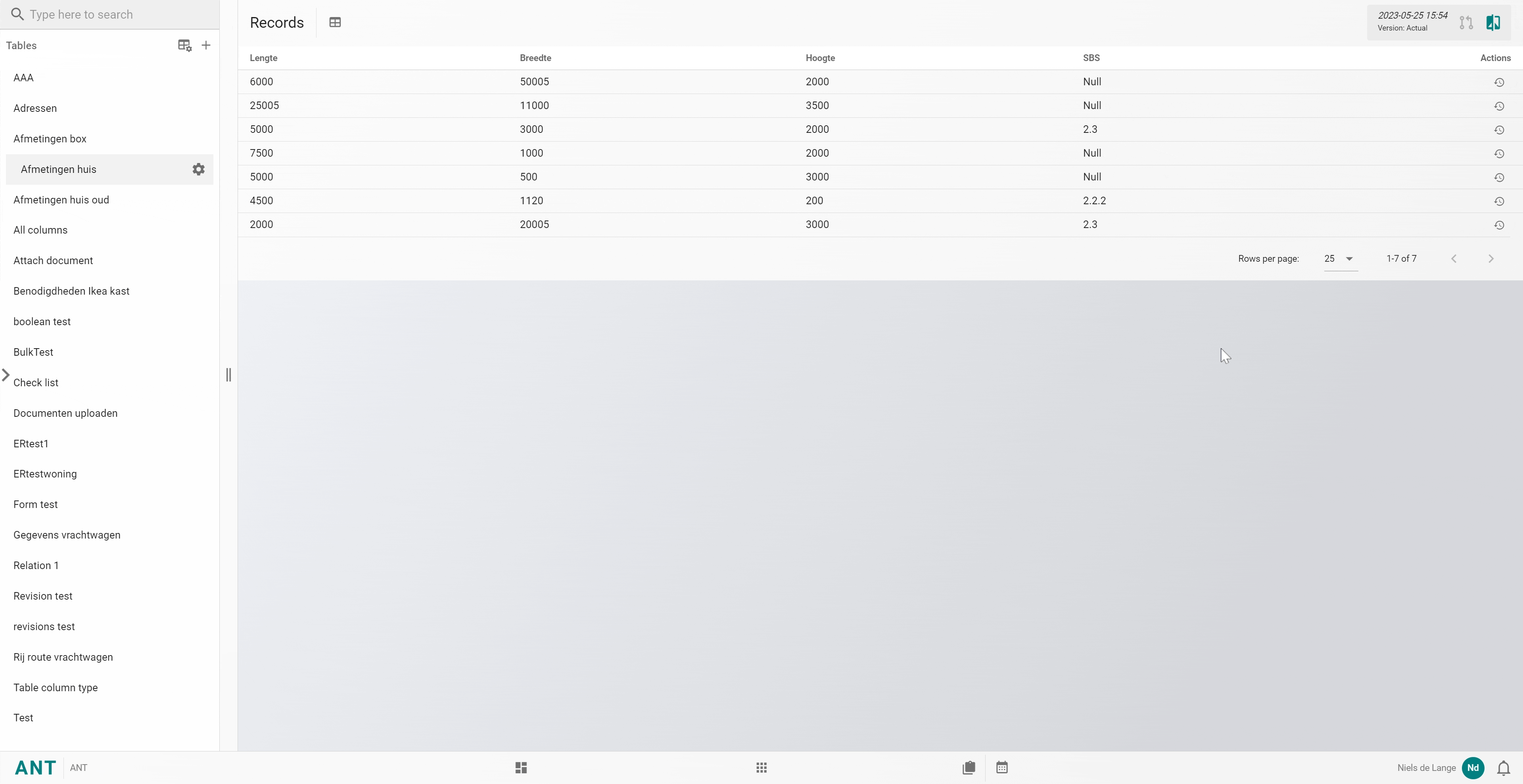Open history for row with Lengte 7500
The width and height of the screenshot is (1523, 784).
[x=1499, y=154]
